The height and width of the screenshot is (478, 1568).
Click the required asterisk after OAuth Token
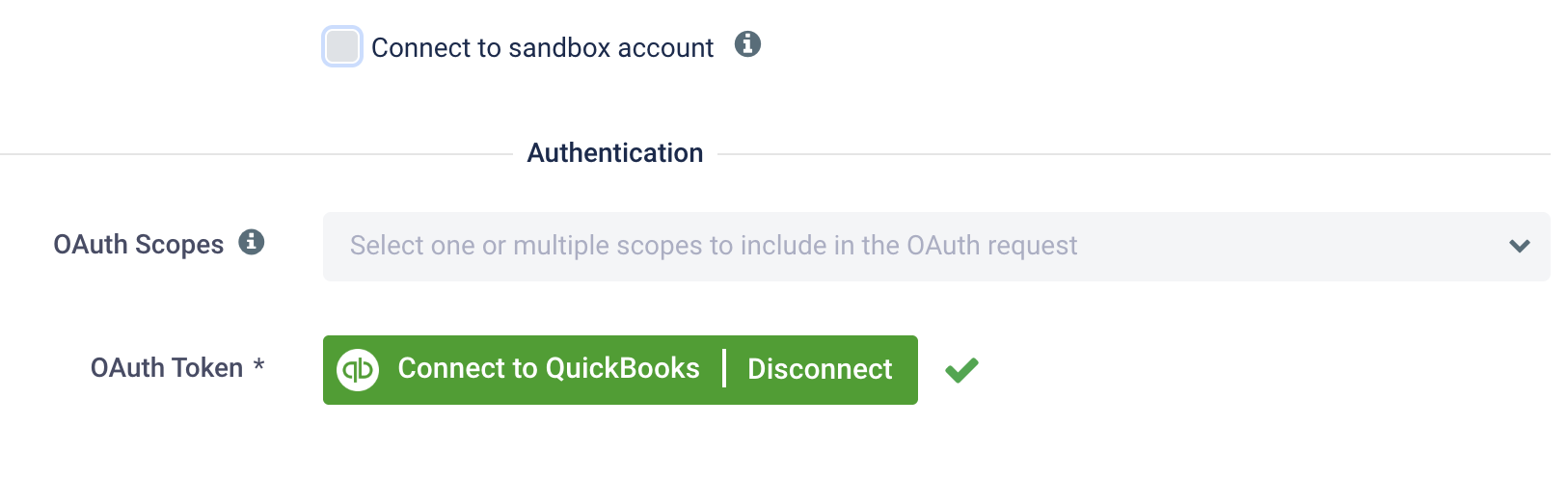258,365
